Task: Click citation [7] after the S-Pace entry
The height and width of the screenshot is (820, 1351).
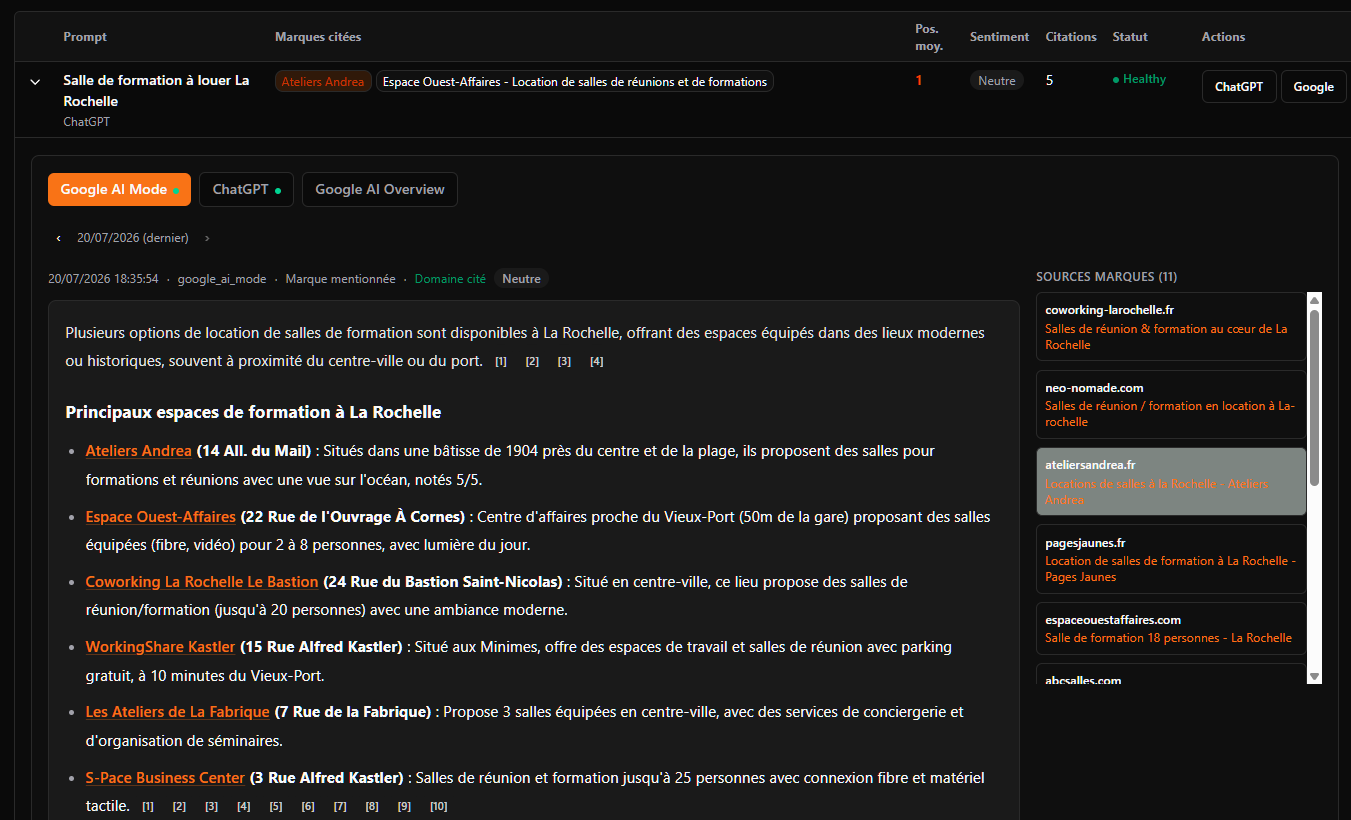Action: click(340, 806)
